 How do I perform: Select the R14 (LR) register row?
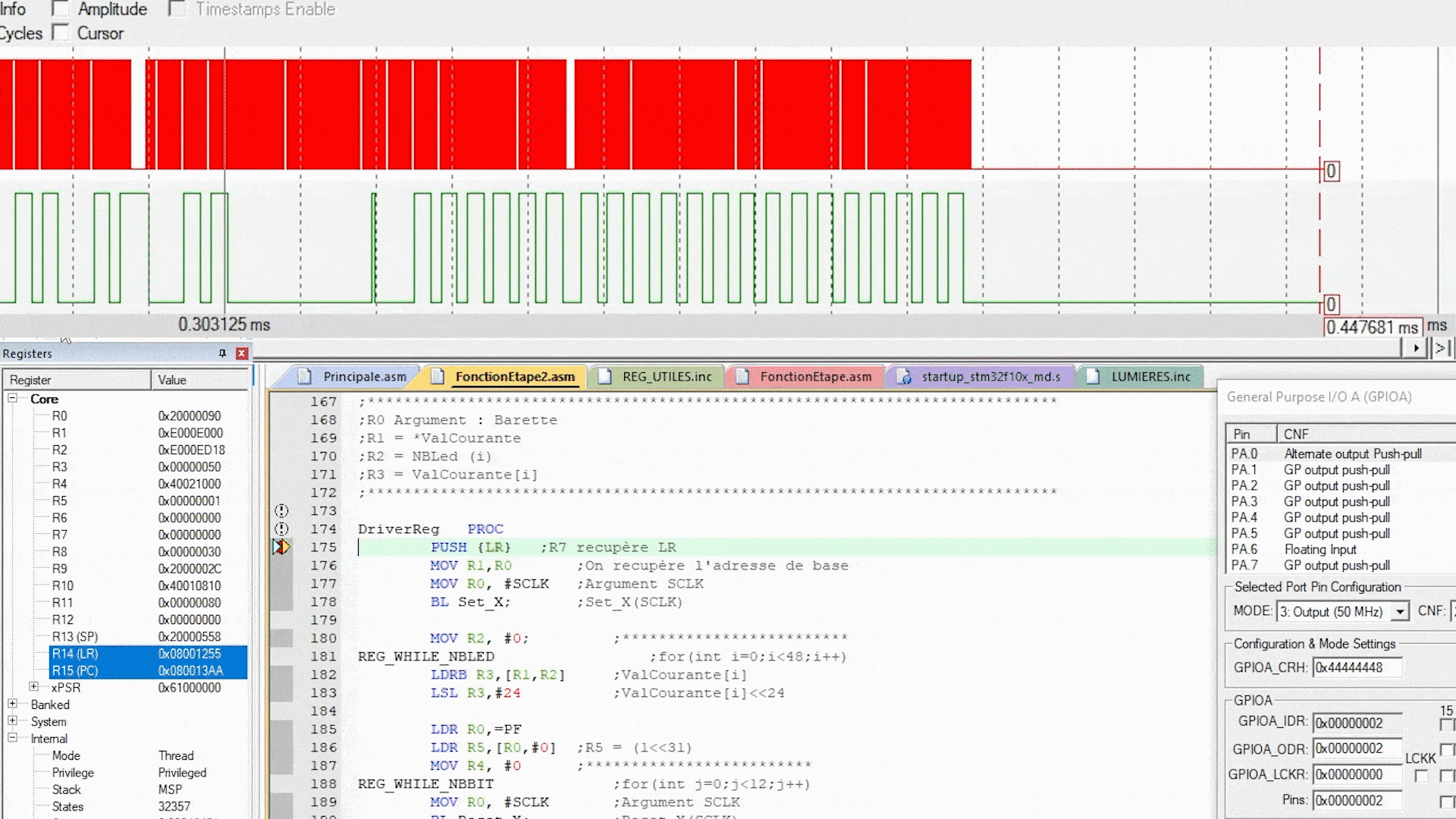click(x=148, y=654)
